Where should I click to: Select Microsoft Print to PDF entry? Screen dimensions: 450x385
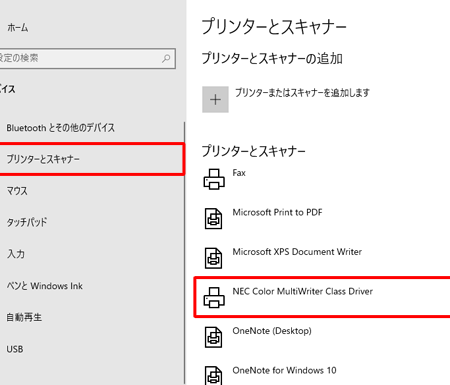pos(277,212)
